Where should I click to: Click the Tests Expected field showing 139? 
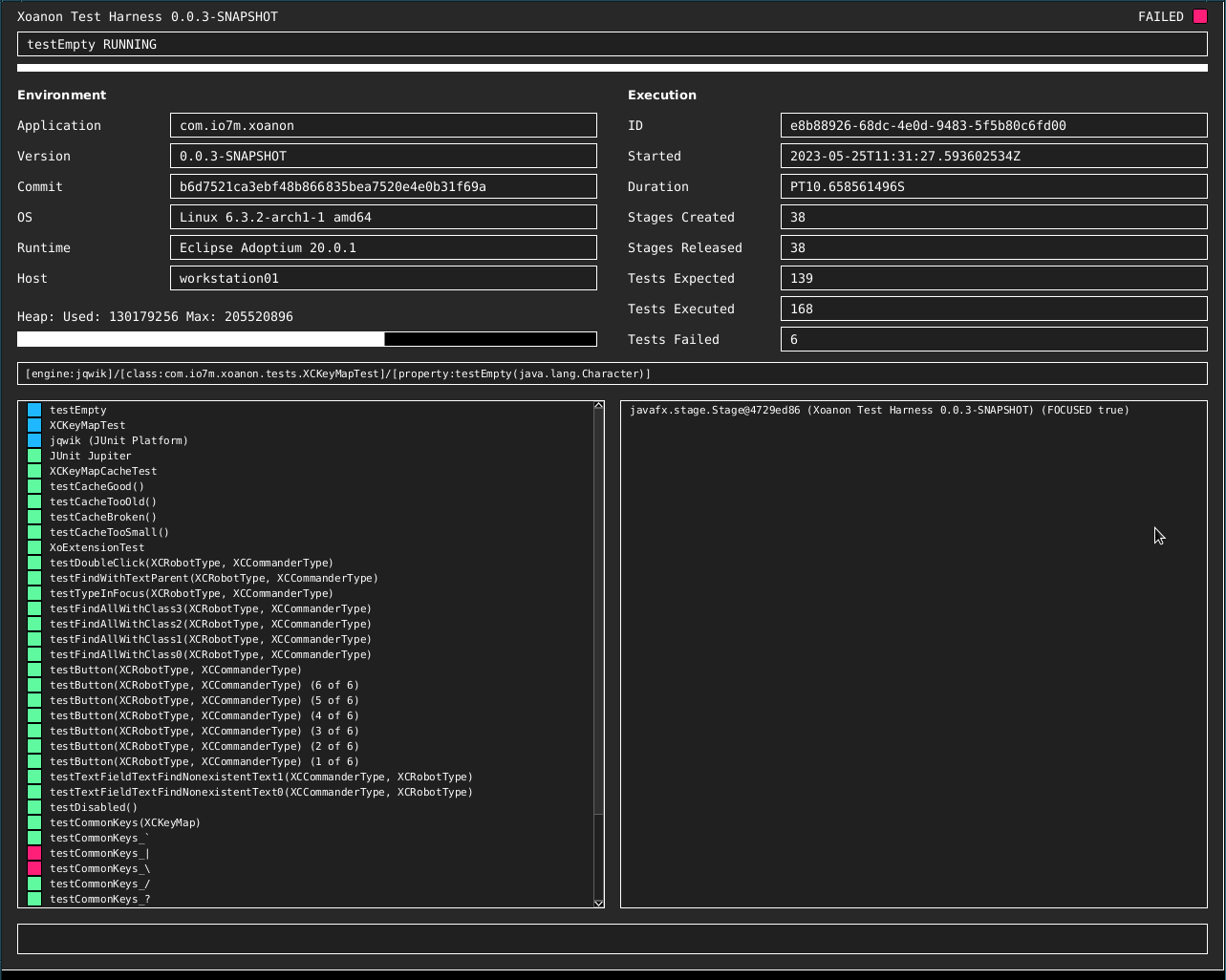(x=994, y=278)
